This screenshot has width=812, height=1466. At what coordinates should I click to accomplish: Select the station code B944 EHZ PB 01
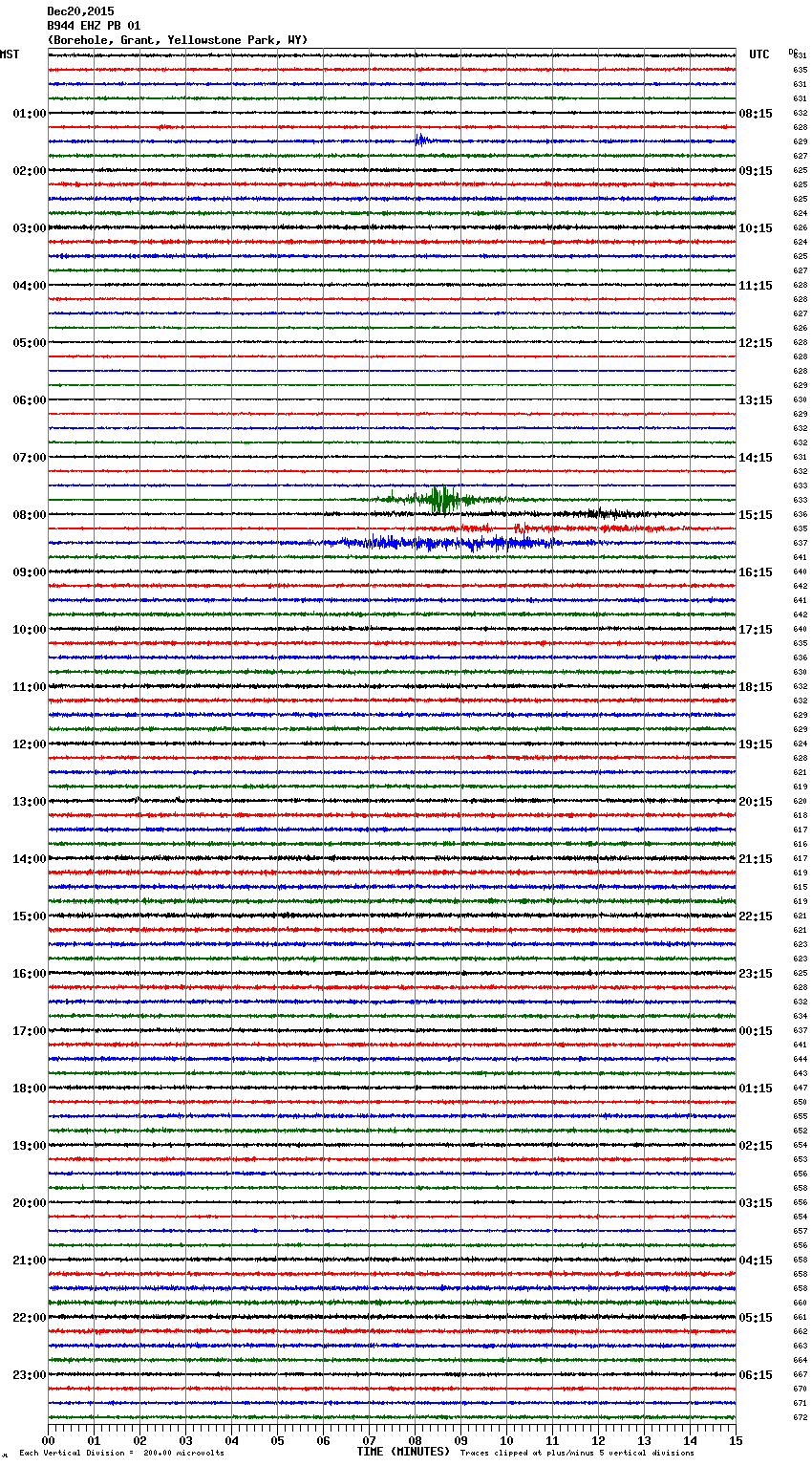tap(94, 26)
